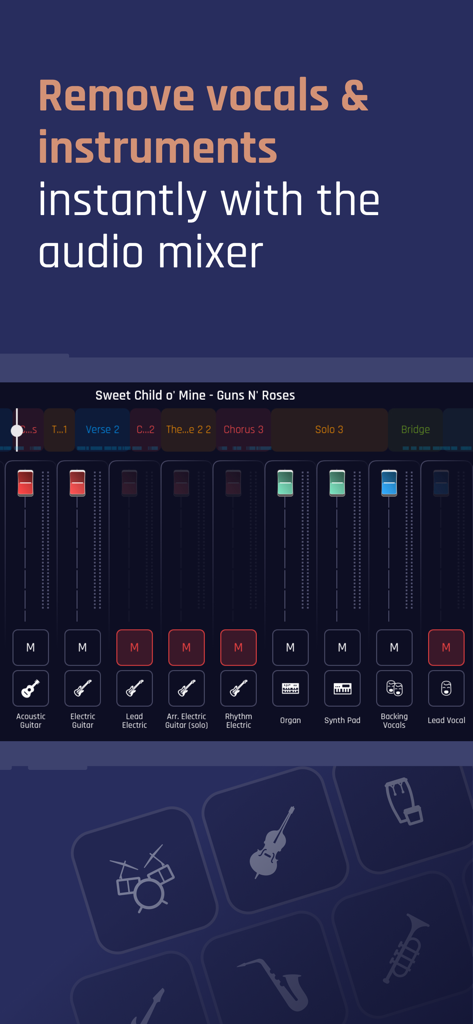
Task: Jump to the Solo 3 section
Action: pos(329,430)
